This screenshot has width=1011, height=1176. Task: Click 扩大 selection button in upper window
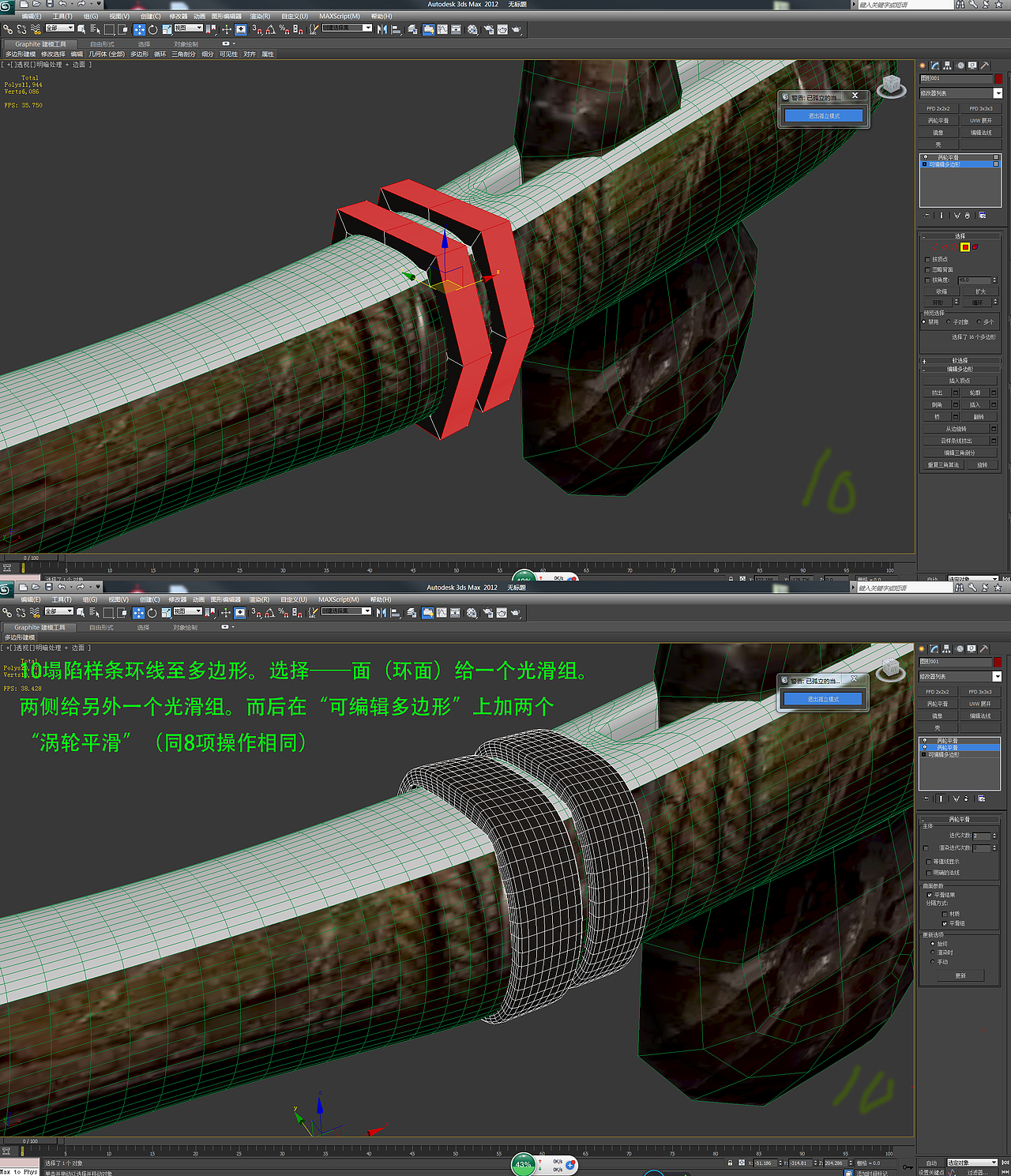980,291
